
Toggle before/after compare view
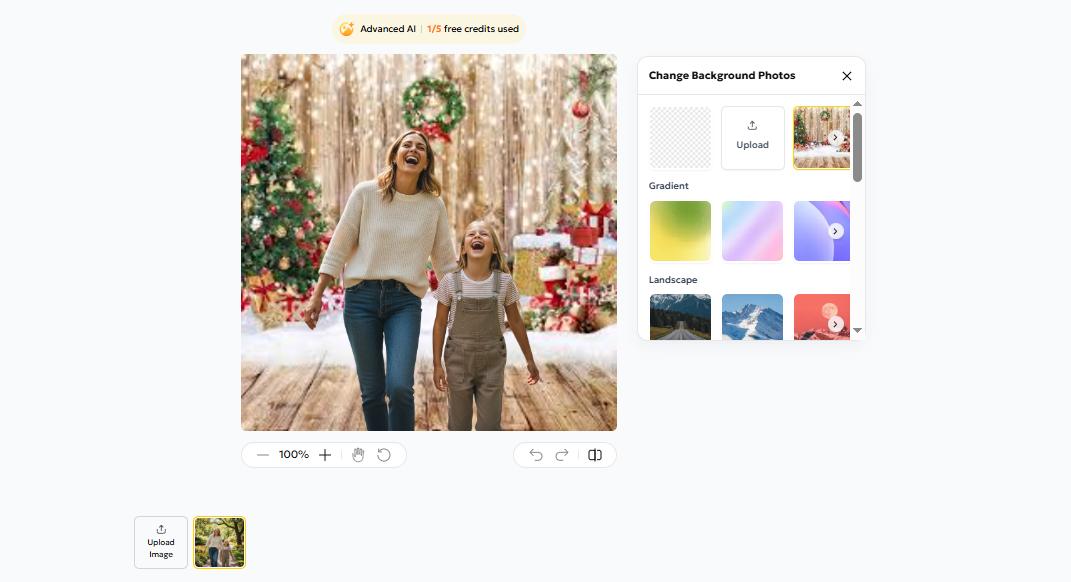point(595,455)
